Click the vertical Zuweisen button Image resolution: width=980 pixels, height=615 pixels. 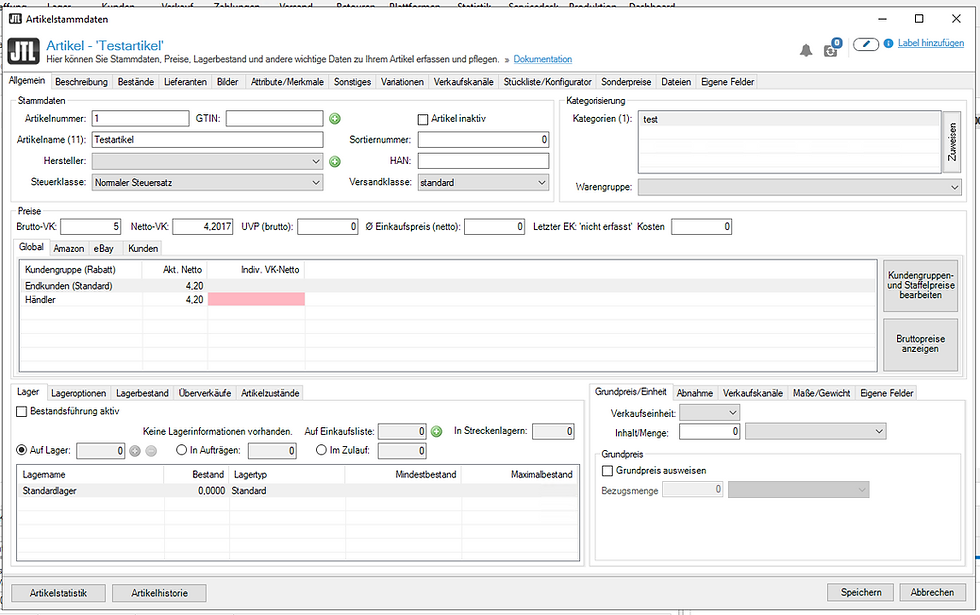click(952, 142)
